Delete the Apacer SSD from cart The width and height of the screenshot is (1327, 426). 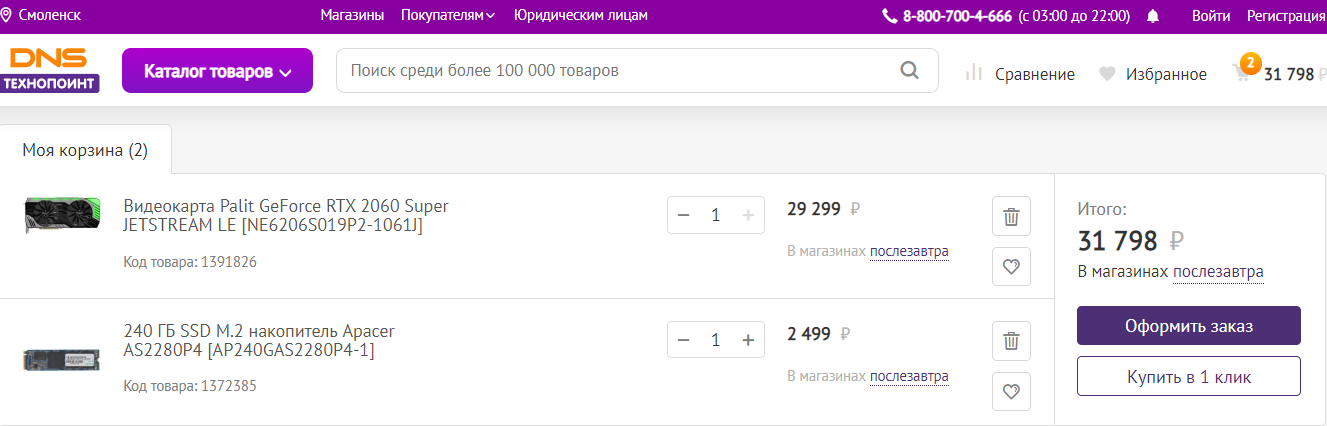click(x=1011, y=341)
